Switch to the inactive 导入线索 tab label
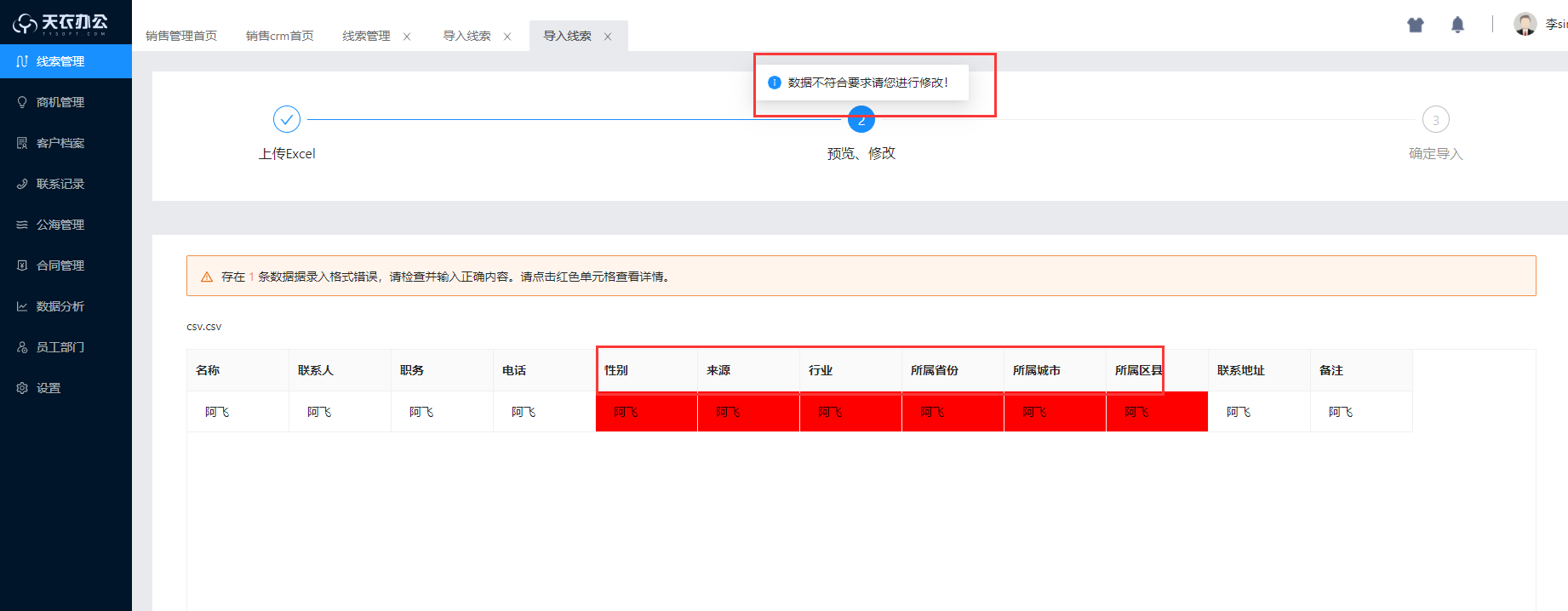The width and height of the screenshot is (1568, 611). click(x=467, y=36)
